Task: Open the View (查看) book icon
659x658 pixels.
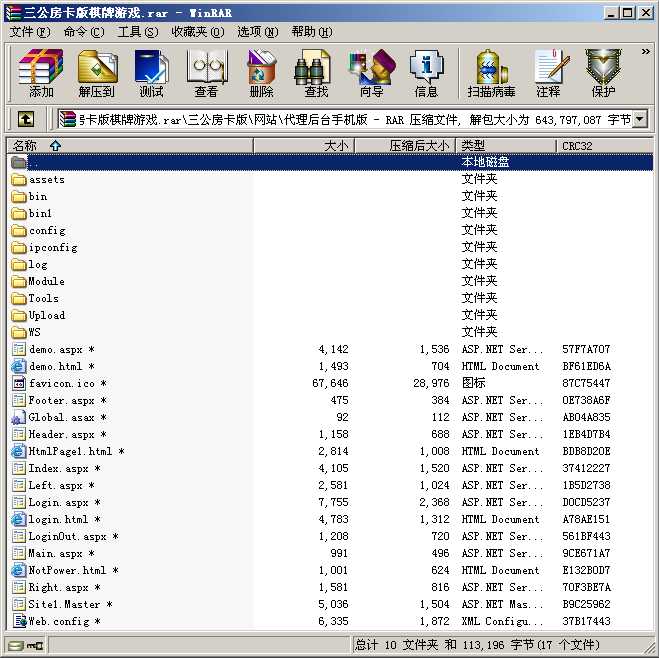Action: tap(206, 66)
